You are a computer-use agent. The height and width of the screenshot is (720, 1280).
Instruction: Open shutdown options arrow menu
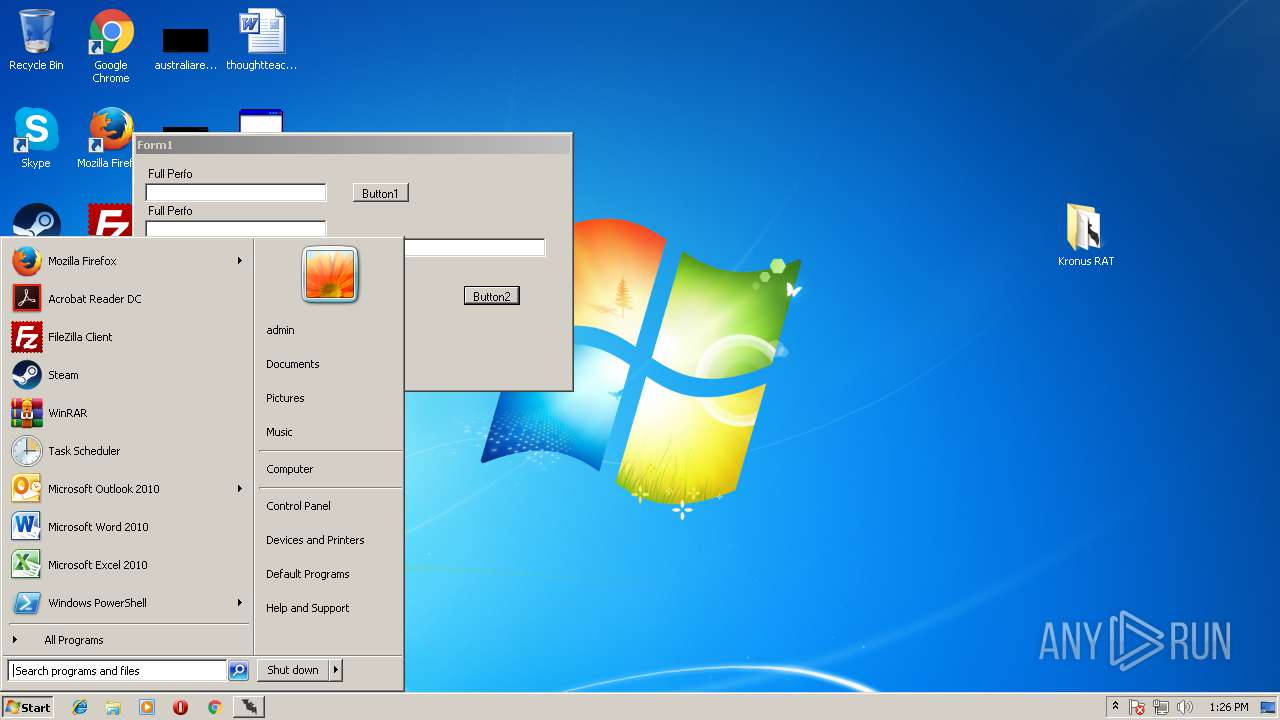(x=336, y=670)
